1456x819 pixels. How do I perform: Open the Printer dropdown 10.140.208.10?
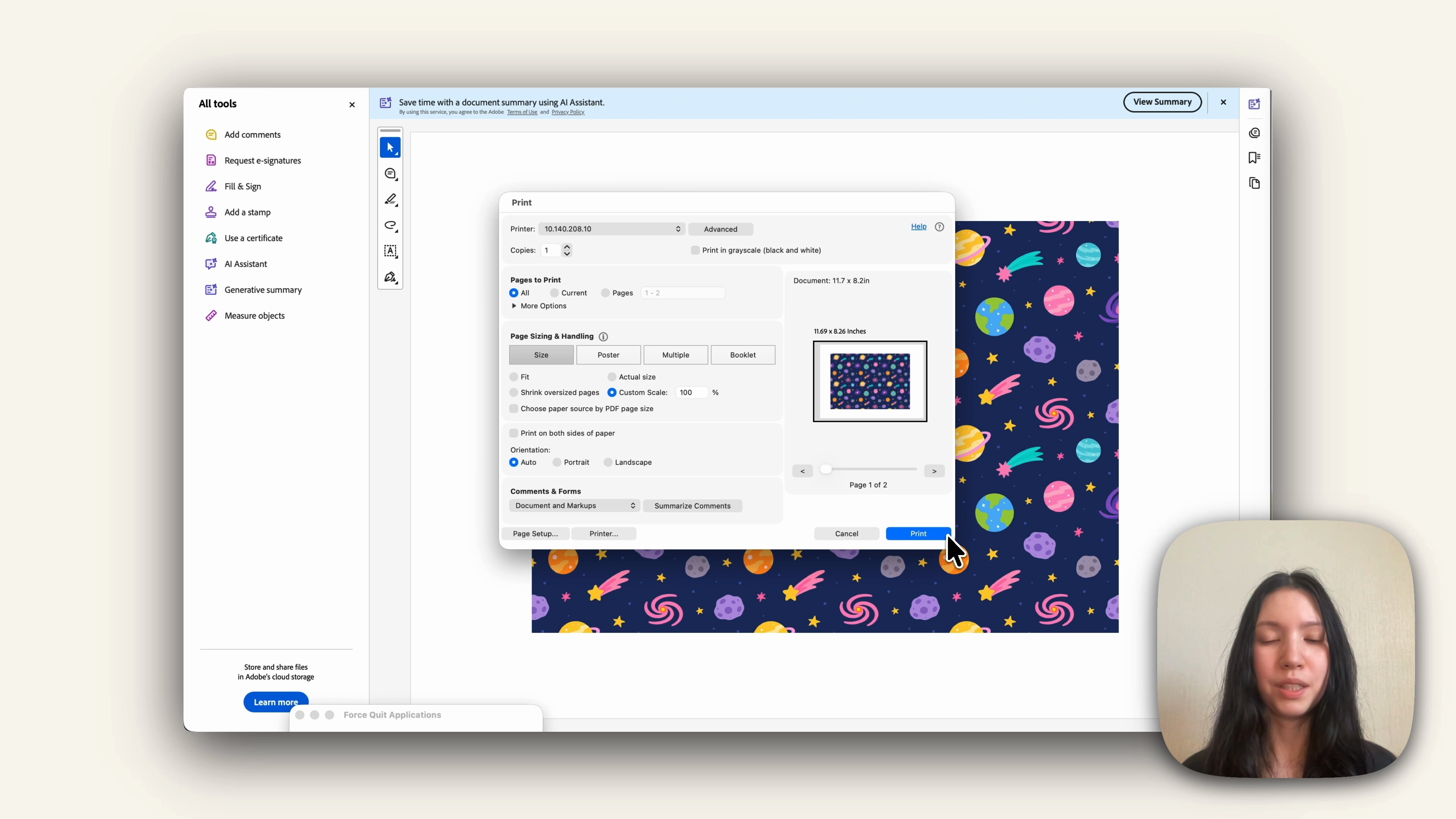click(x=612, y=229)
